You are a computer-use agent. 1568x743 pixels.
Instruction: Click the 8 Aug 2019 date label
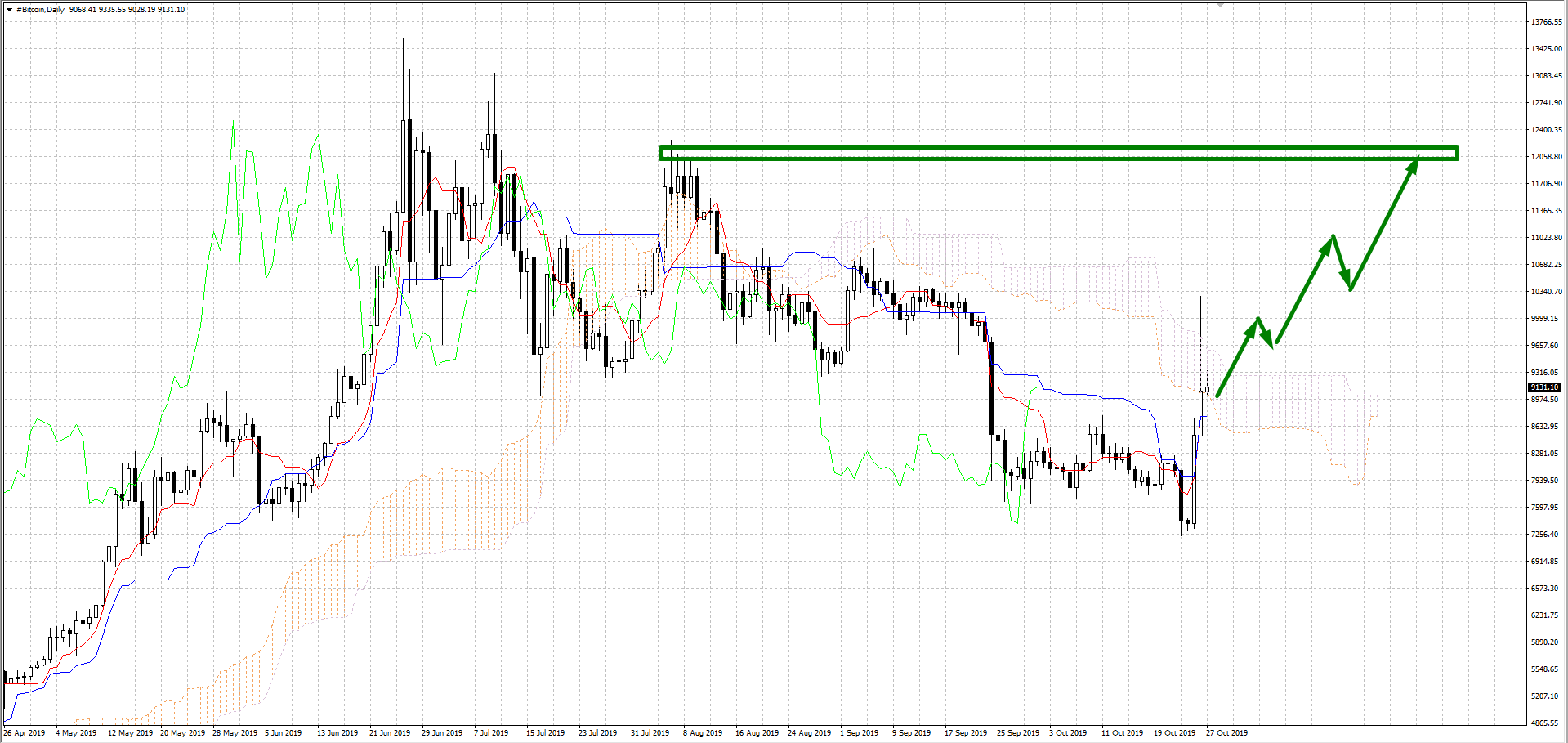click(x=703, y=732)
